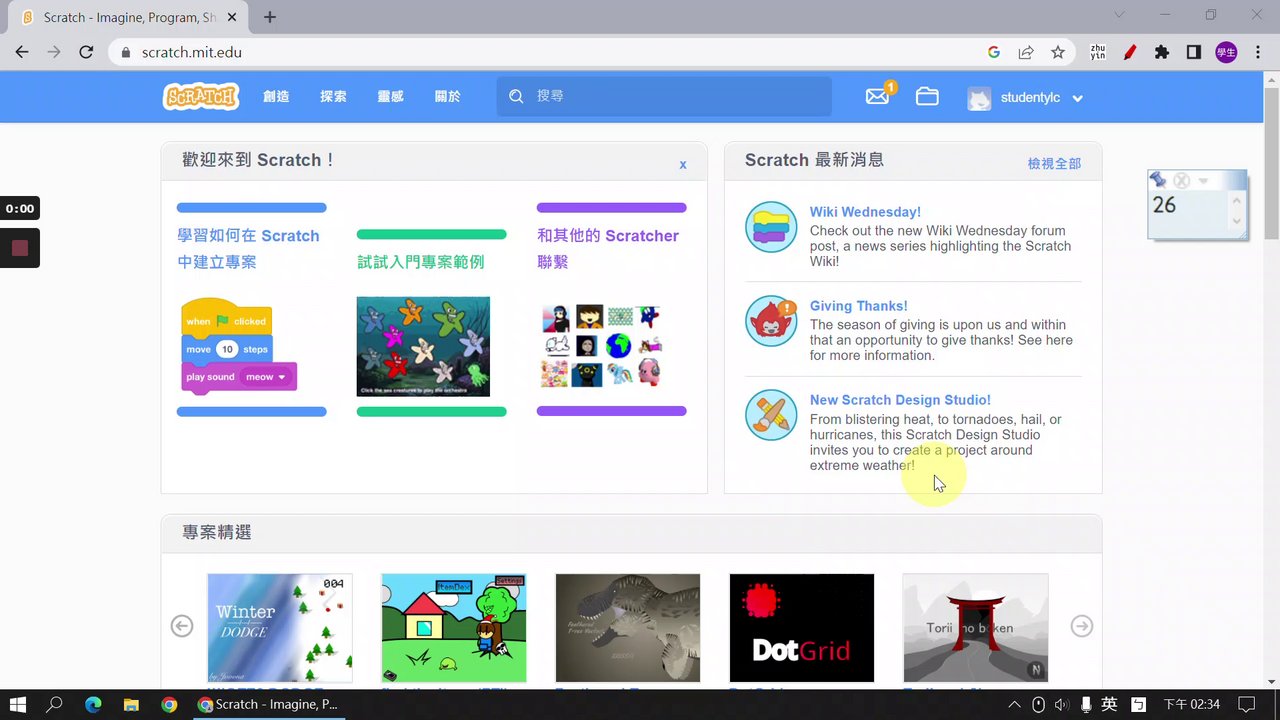Open the Torii project thumbnail
Image resolution: width=1280 pixels, height=720 pixels.
[x=975, y=628]
